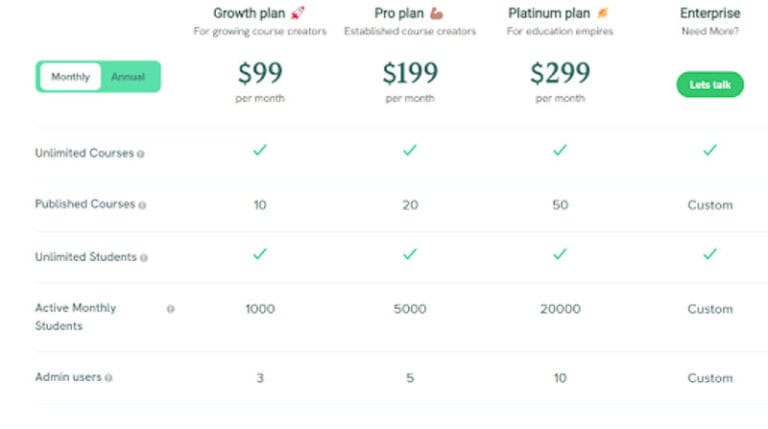Viewport: 768px width, 429px height.
Task: Switch billing to Annual
Action: coord(128,77)
